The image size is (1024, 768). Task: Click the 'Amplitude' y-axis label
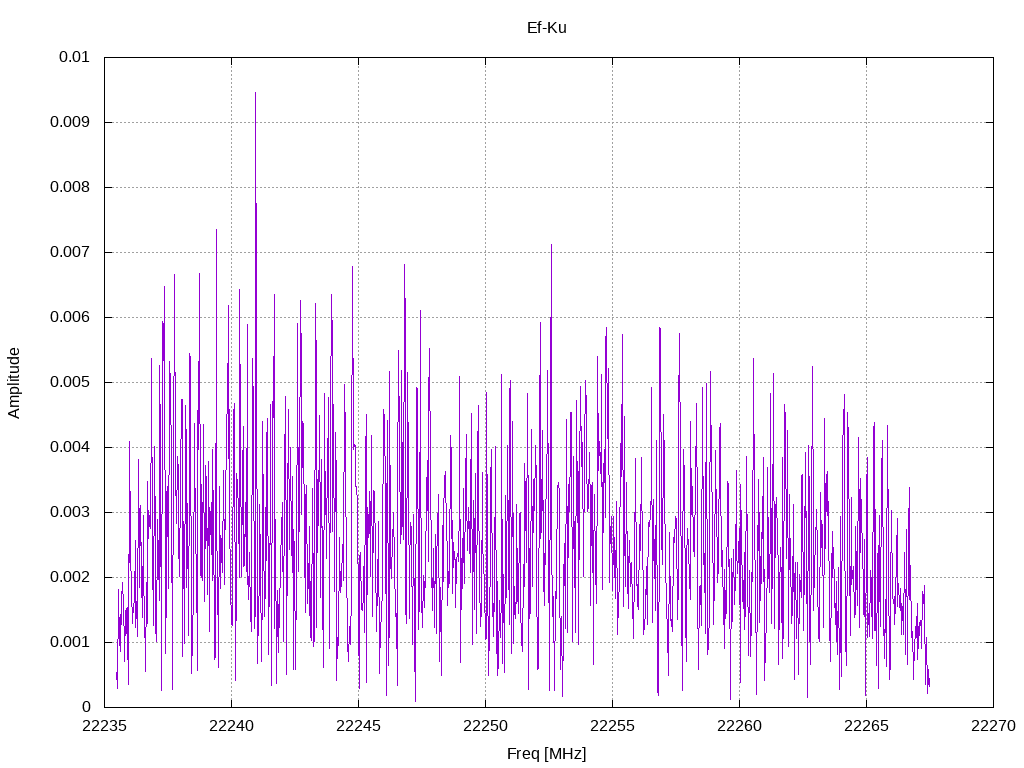point(14,383)
